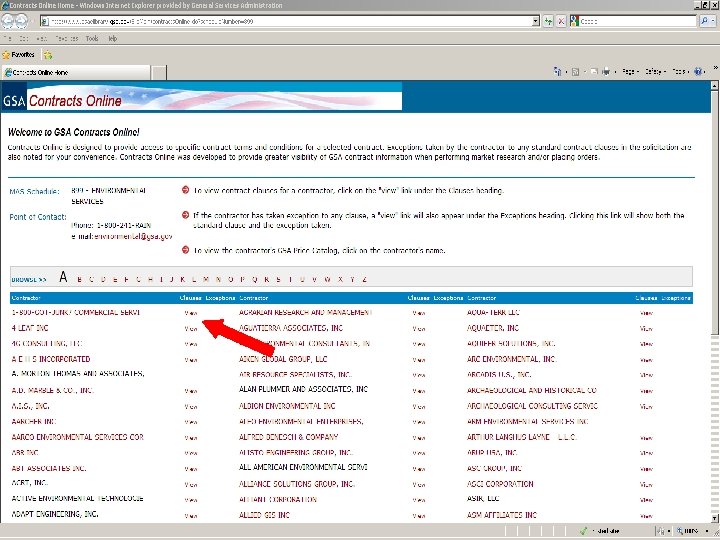
Task: Open ABT ASSOCIATES INC. contractor link
Action: [49, 468]
